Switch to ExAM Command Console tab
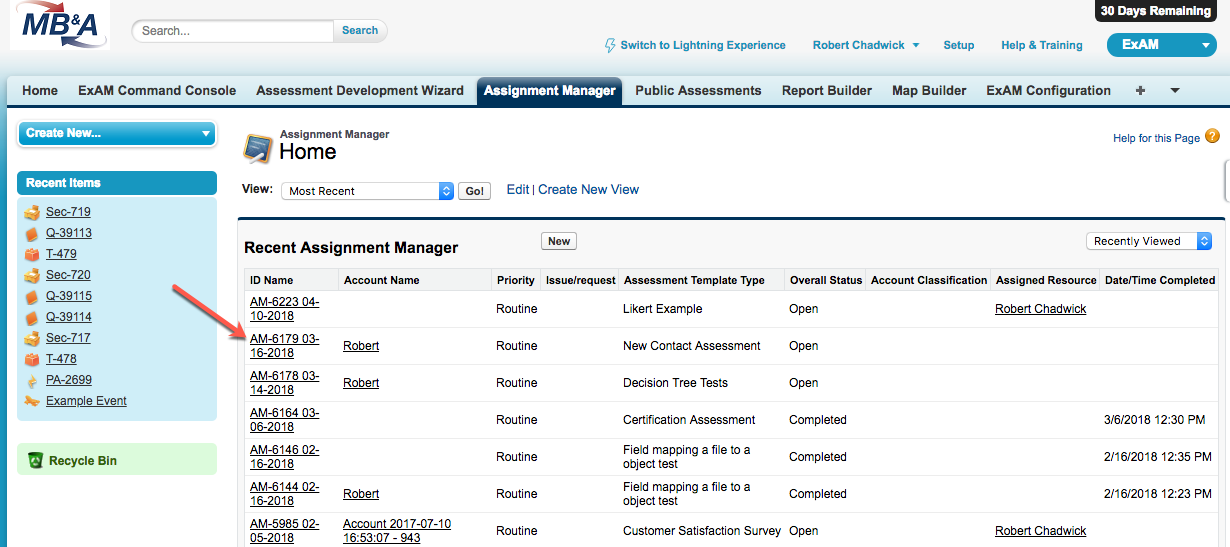1230x547 pixels. [157, 90]
